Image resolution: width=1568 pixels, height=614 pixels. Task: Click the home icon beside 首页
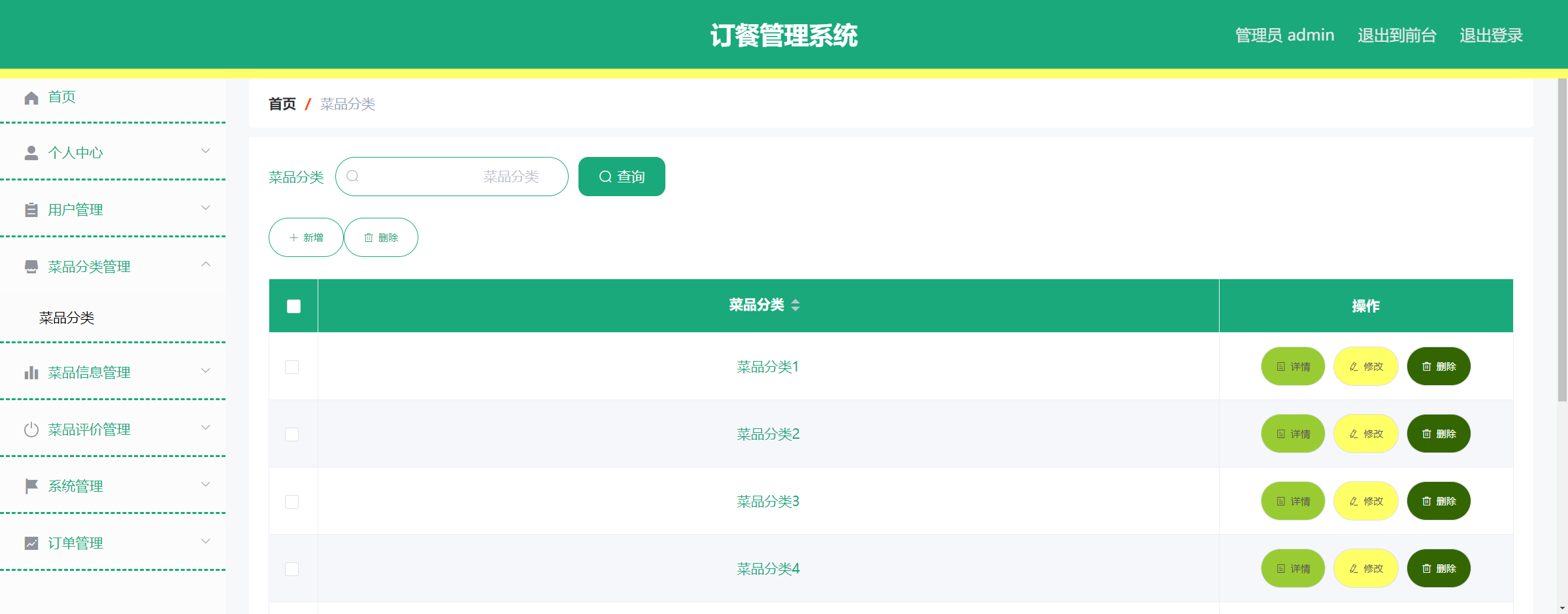(x=30, y=97)
